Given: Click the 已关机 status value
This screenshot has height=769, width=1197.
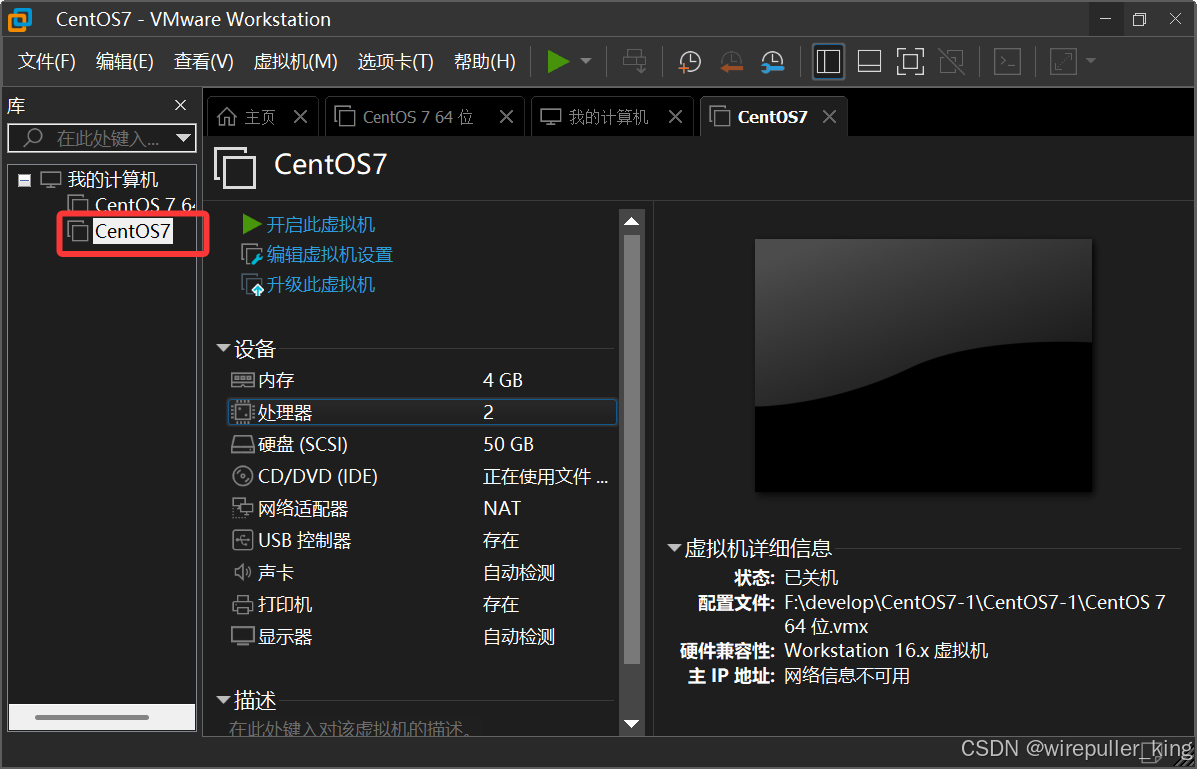Looking at the screenshot, I should [811, 577].
